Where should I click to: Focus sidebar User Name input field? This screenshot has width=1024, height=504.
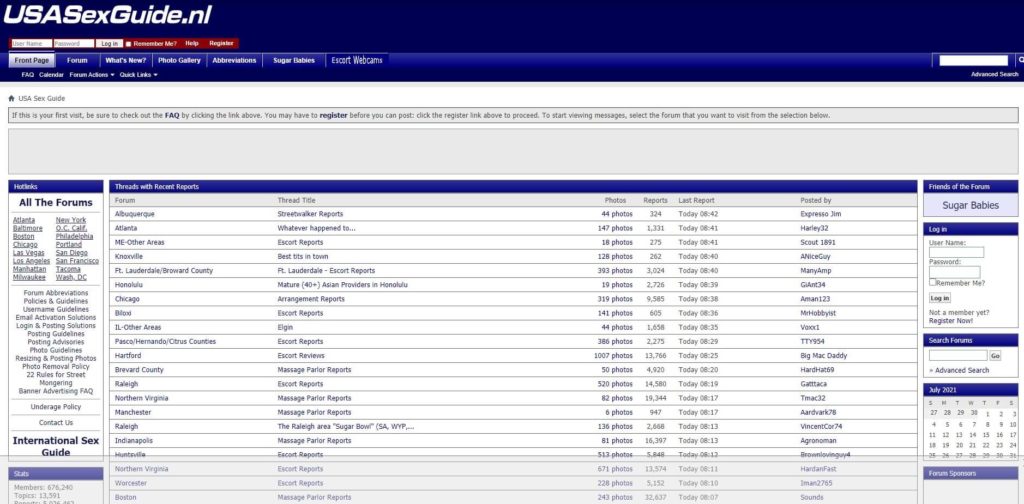click(956, 253)
